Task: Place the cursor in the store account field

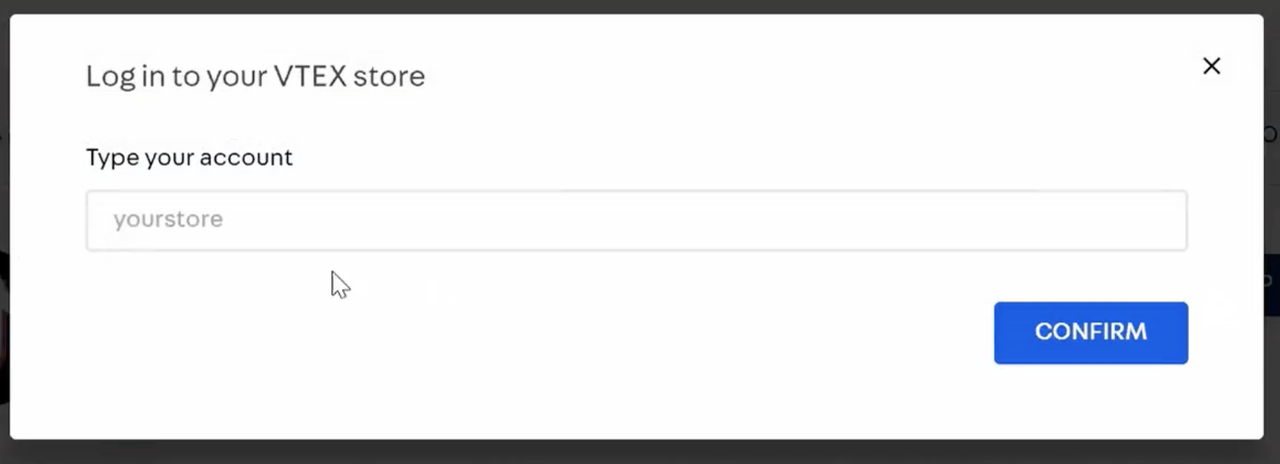Action: [636, 220]
